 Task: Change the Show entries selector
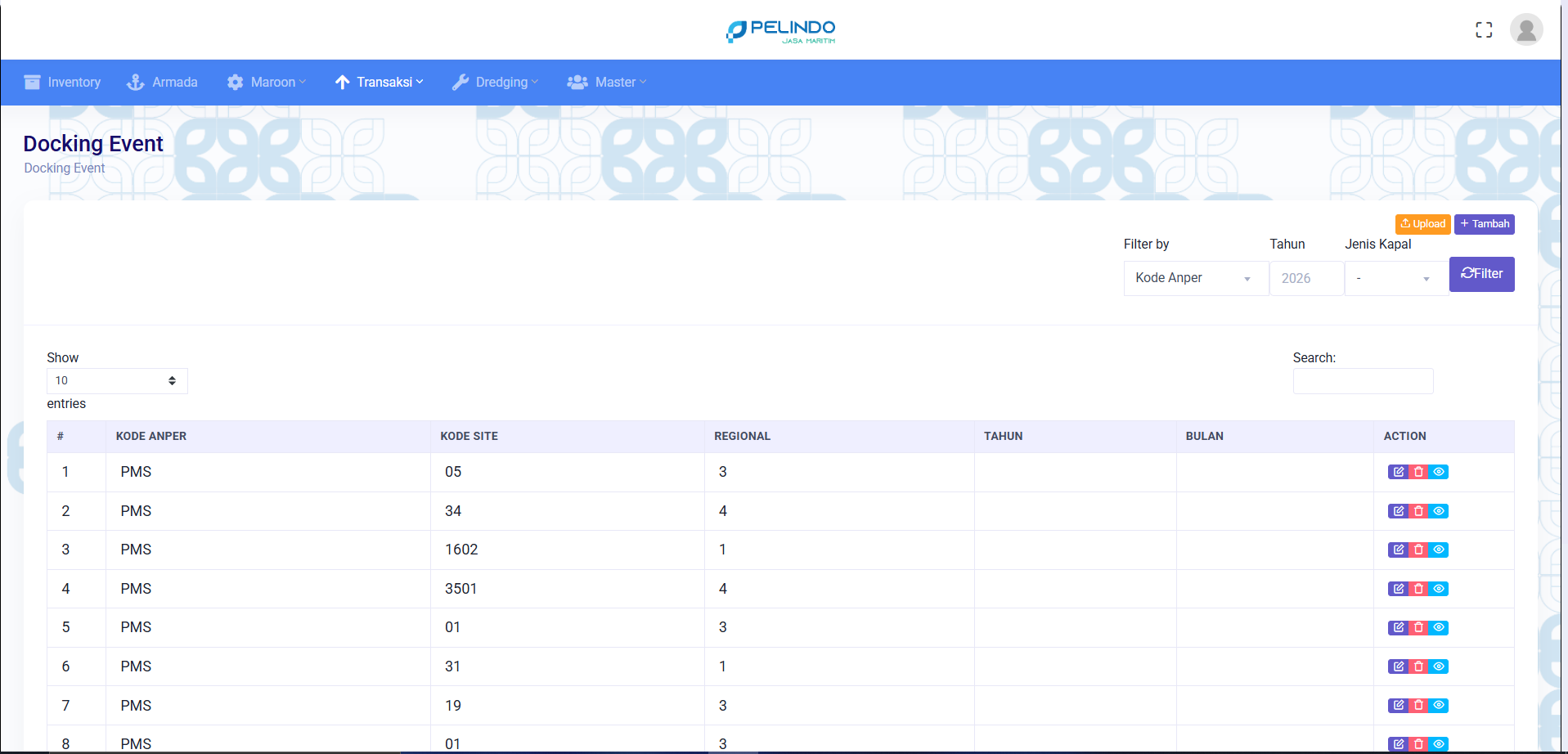tap(117, 380)
